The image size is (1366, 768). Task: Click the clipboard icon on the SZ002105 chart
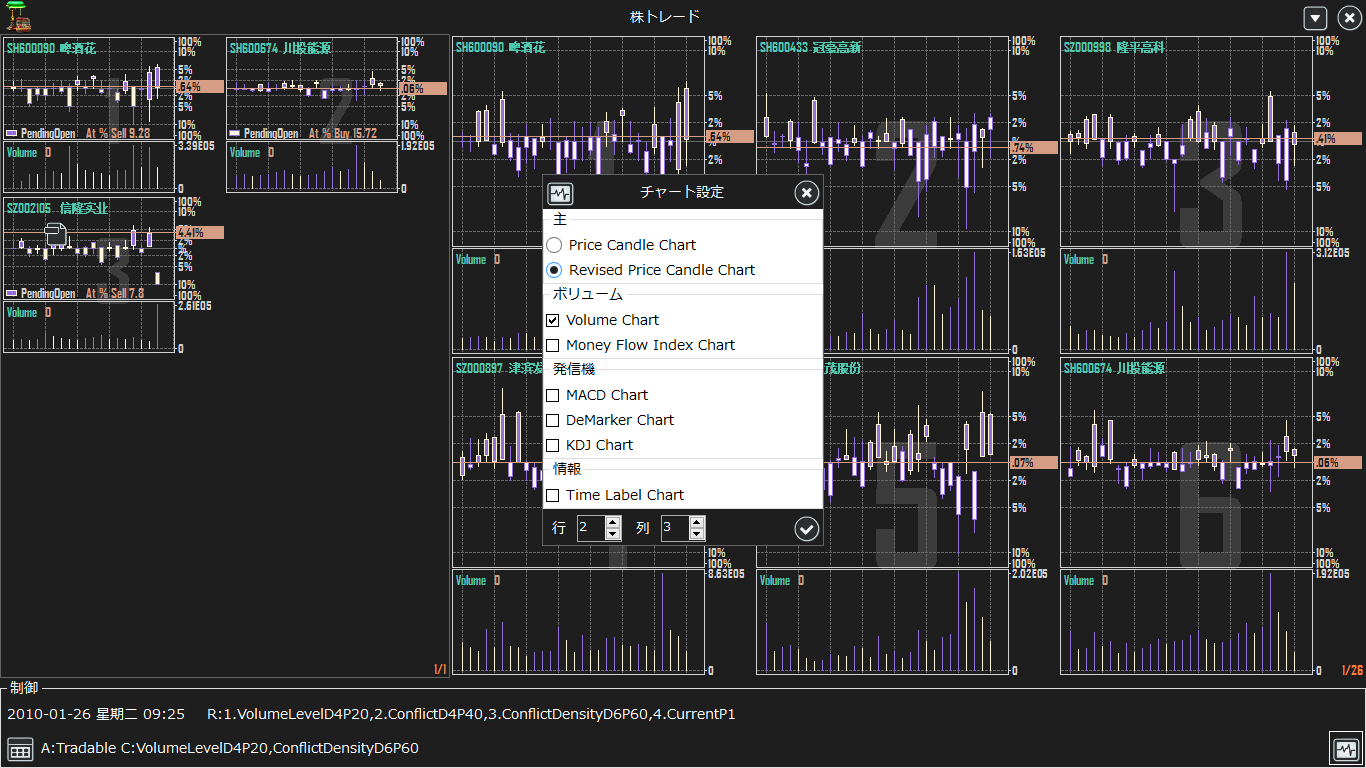[56, 236]
